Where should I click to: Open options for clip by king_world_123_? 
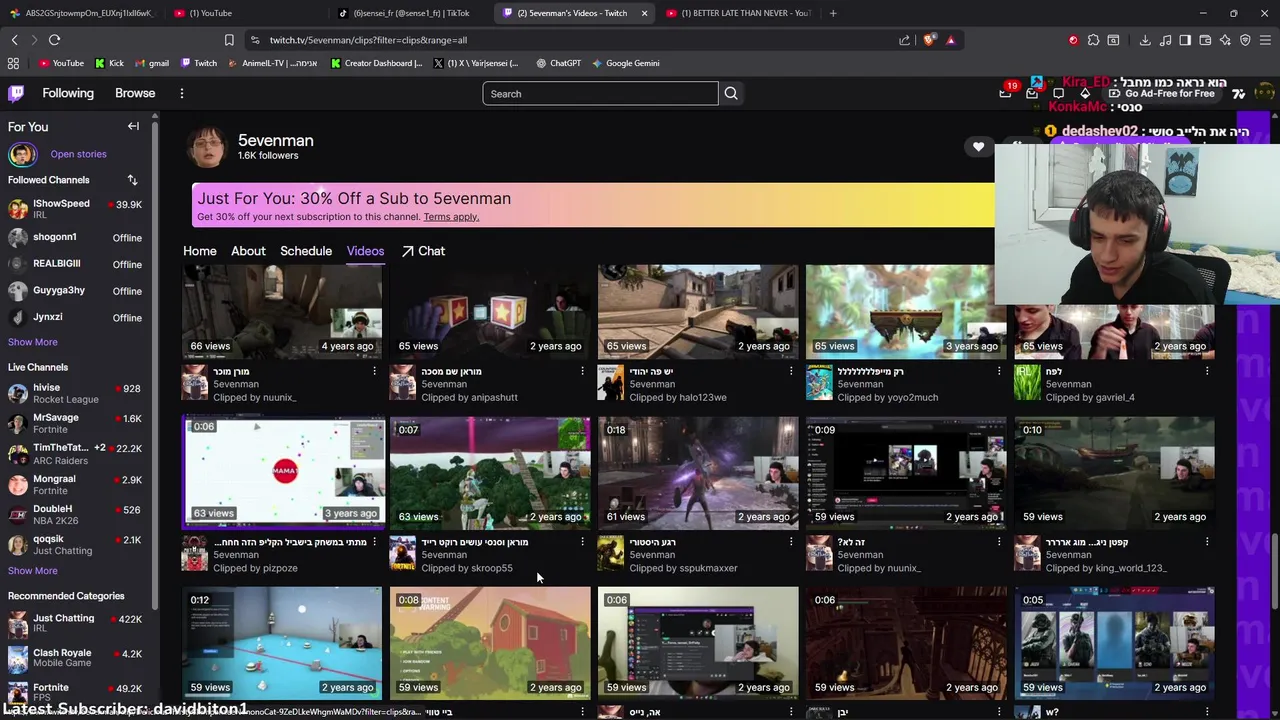click(x=1206, y=542)
